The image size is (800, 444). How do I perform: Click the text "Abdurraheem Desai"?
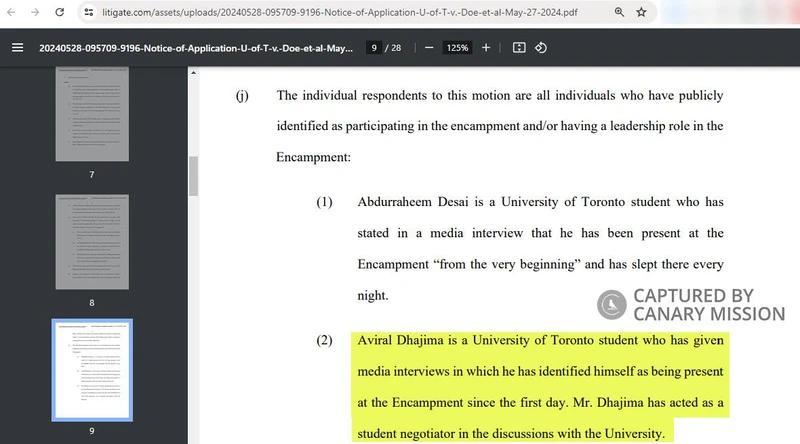pyautogui.click(x=412, y=202)
